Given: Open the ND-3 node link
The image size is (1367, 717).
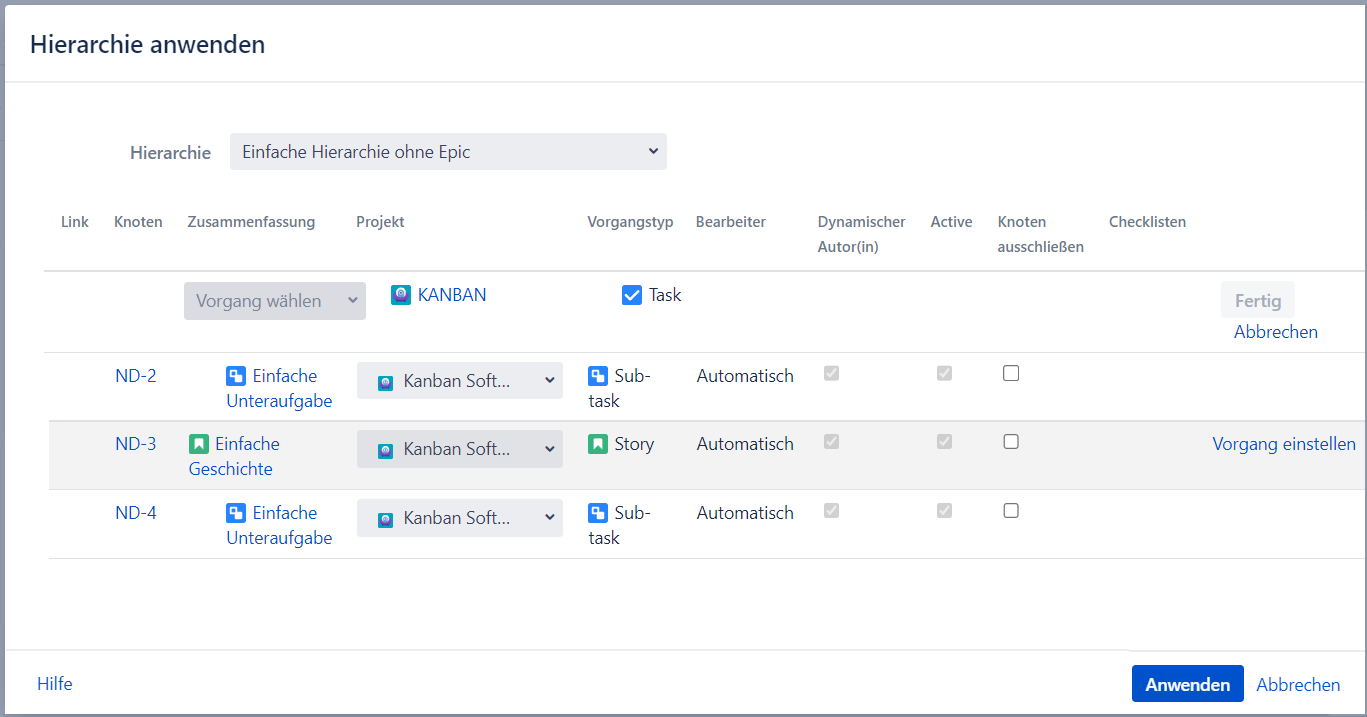Looking at the screenshot, I should tap(136, 444).
